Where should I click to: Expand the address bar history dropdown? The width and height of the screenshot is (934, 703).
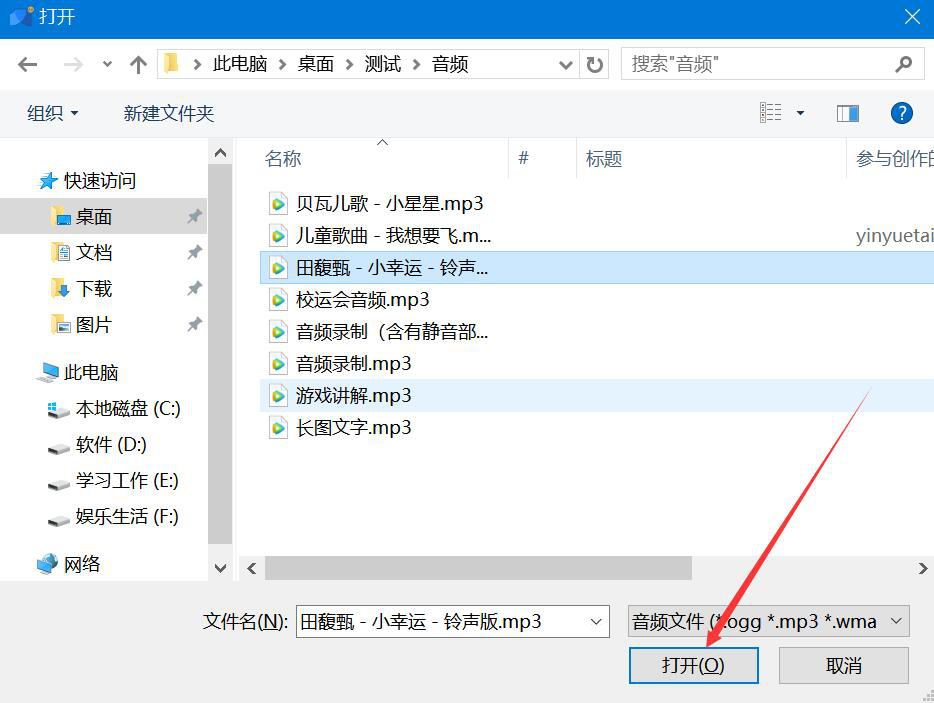tap(566, 64)
